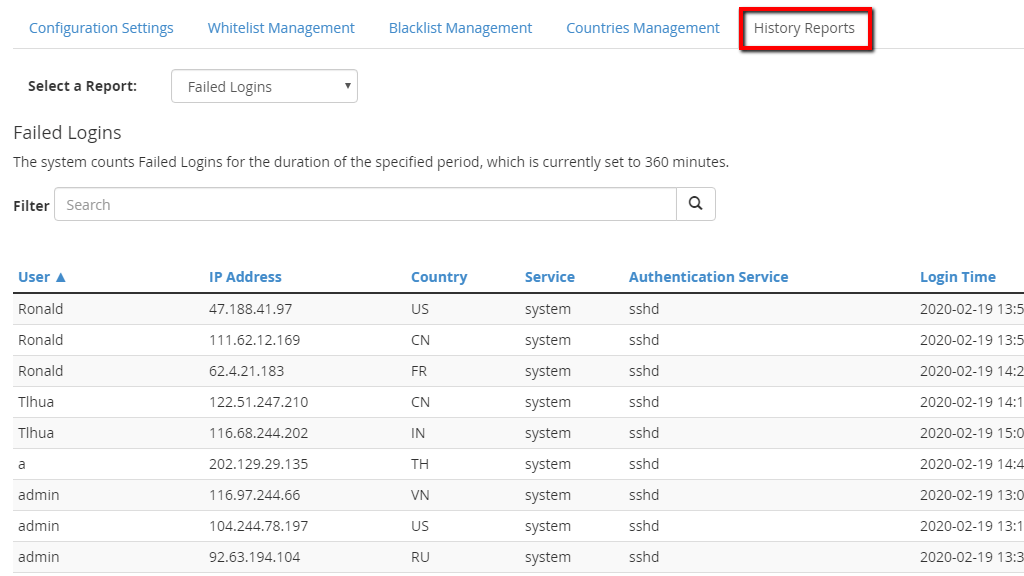The image size is (1024, 576).
Task: Focus the Filter search field
Action: coord(365,204)
